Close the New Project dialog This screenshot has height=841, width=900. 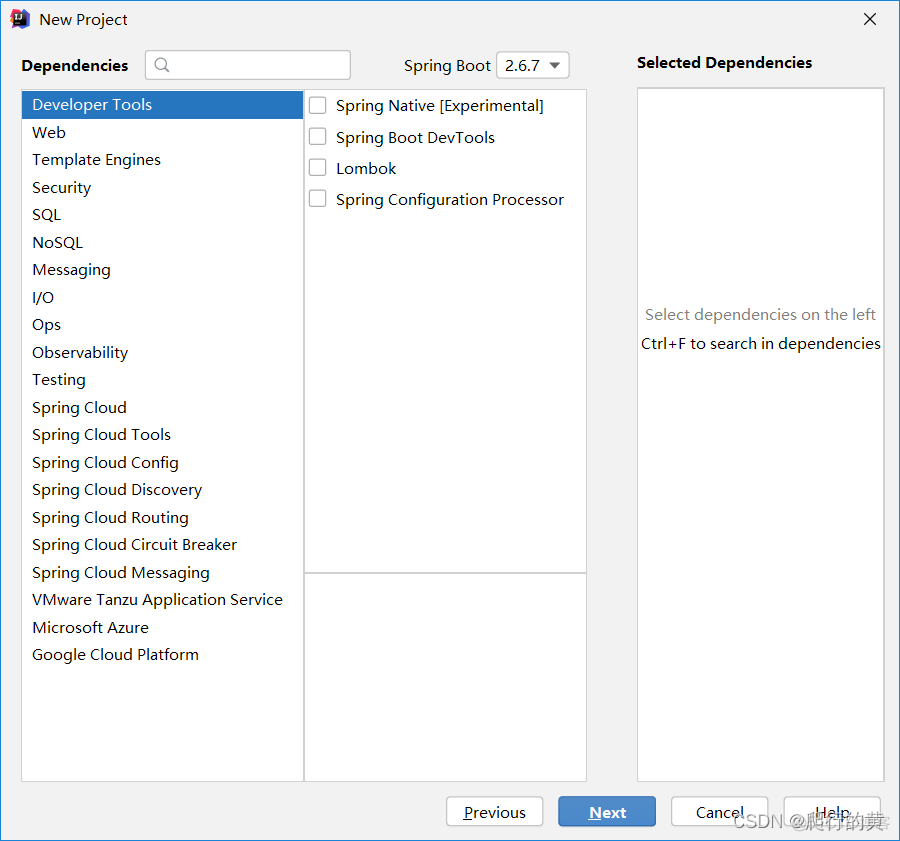tap(869, 19)
